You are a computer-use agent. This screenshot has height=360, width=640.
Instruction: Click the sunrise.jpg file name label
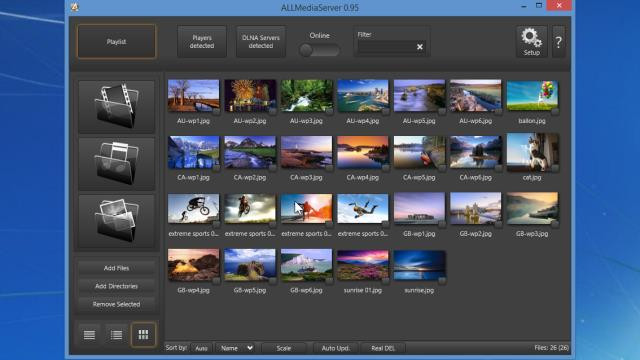coord(419,290)
